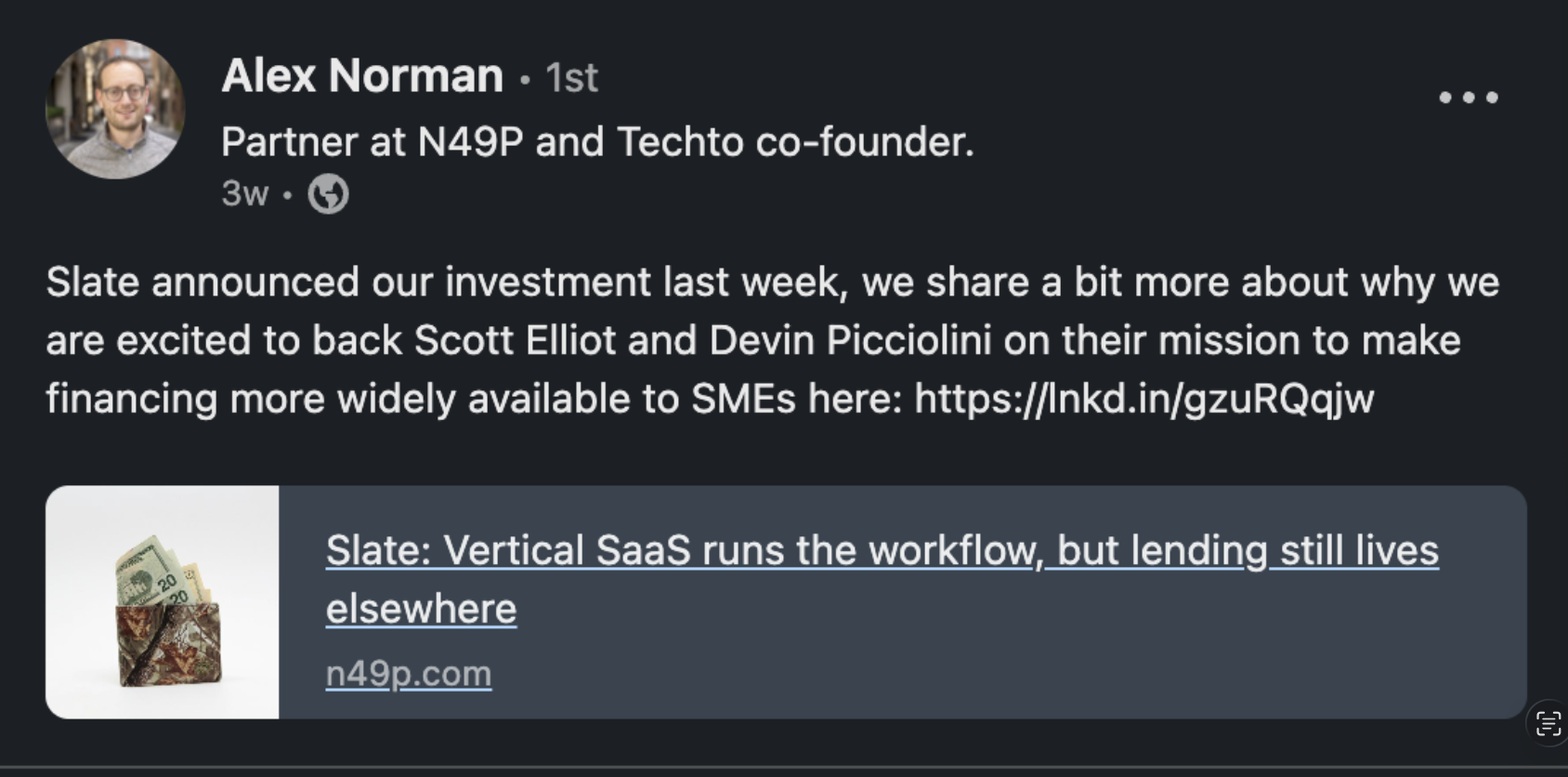Viewport: 1568px width, 777px height.
Task: Click the n49p.com domain link
Action: 409,673
